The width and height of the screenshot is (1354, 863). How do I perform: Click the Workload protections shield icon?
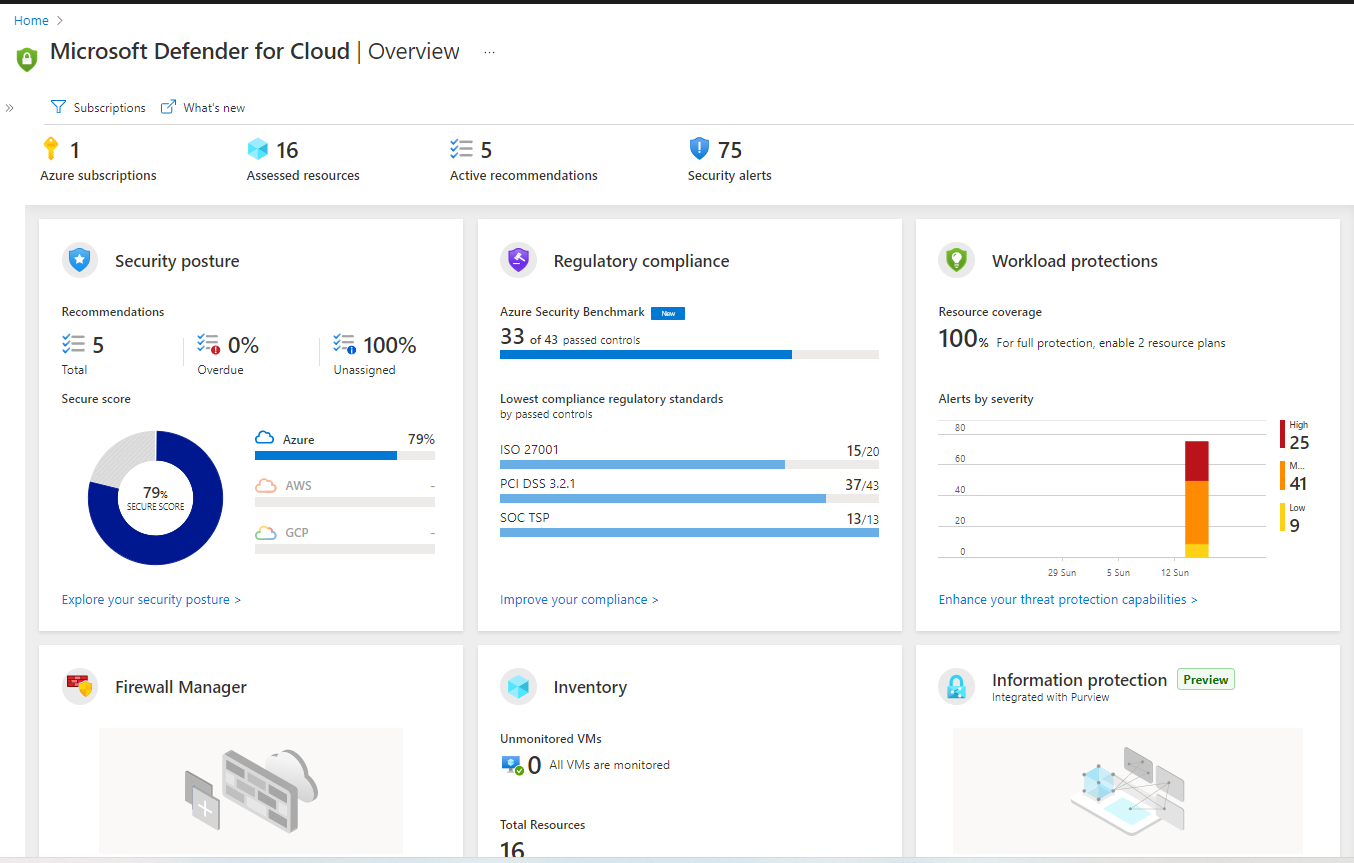click(956, 261)
